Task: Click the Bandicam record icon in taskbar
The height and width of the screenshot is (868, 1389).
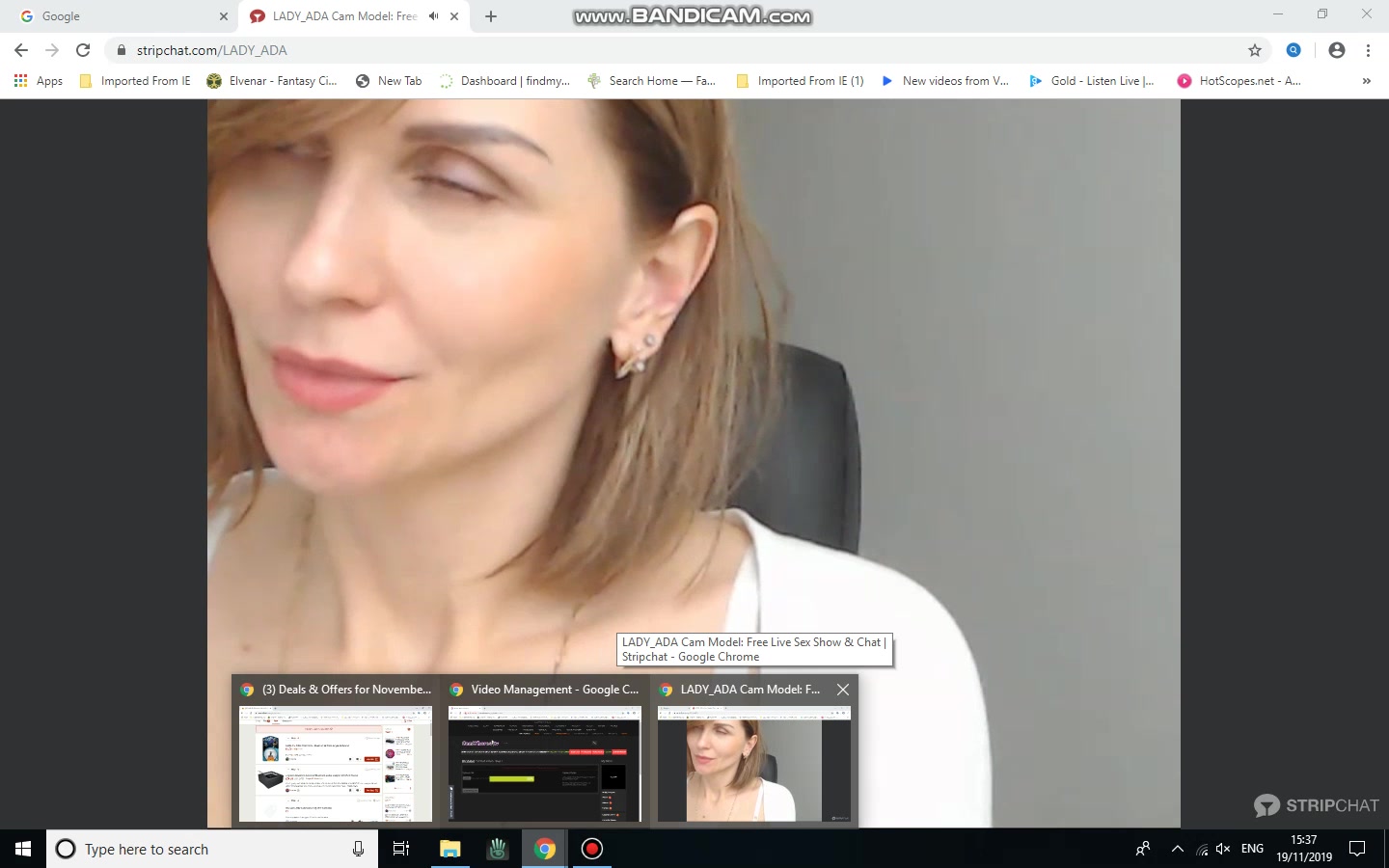Action: 592,849
